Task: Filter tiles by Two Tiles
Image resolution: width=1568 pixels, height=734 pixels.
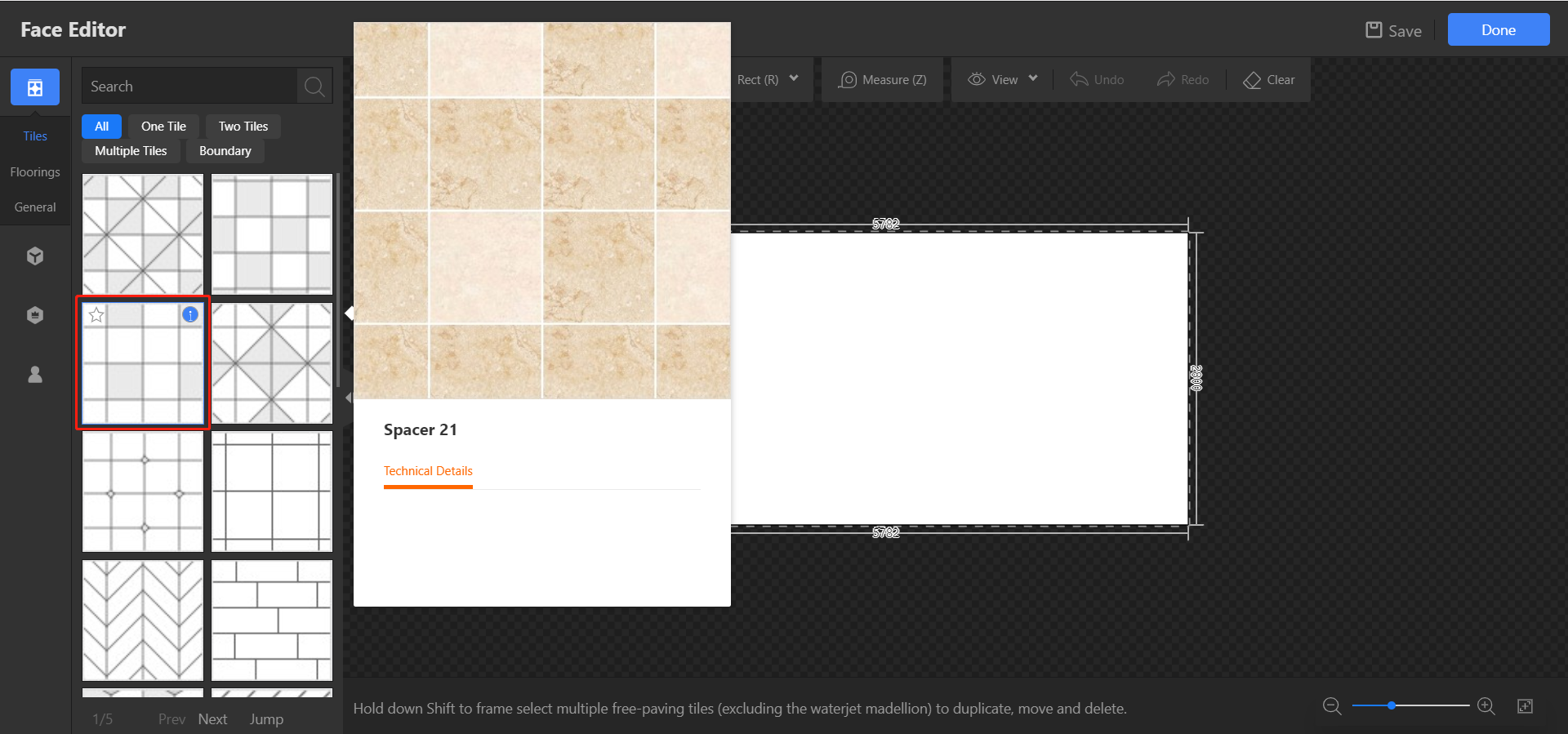Action: (x=243, y=127)
